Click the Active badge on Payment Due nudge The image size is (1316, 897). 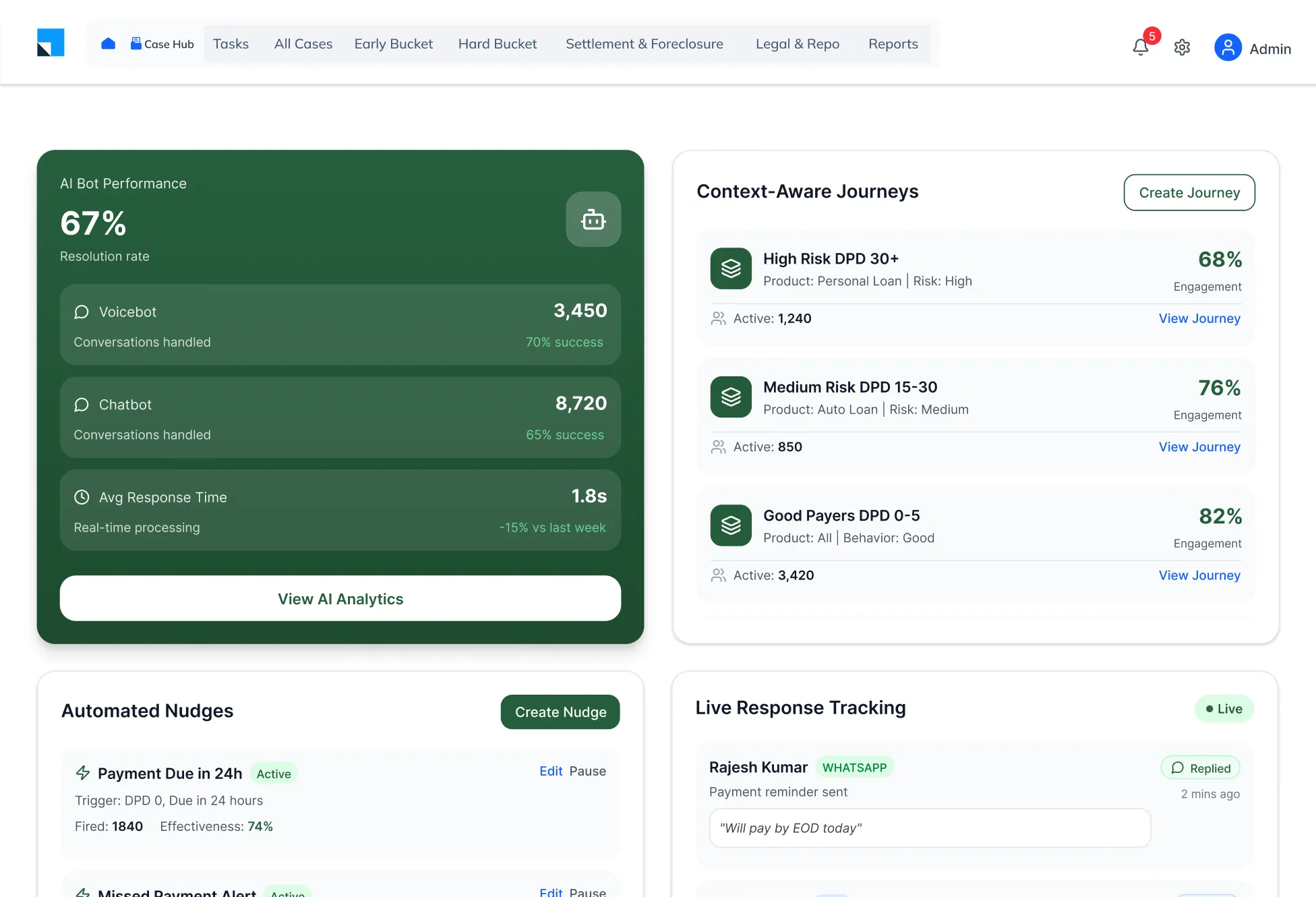click(274, 774)
